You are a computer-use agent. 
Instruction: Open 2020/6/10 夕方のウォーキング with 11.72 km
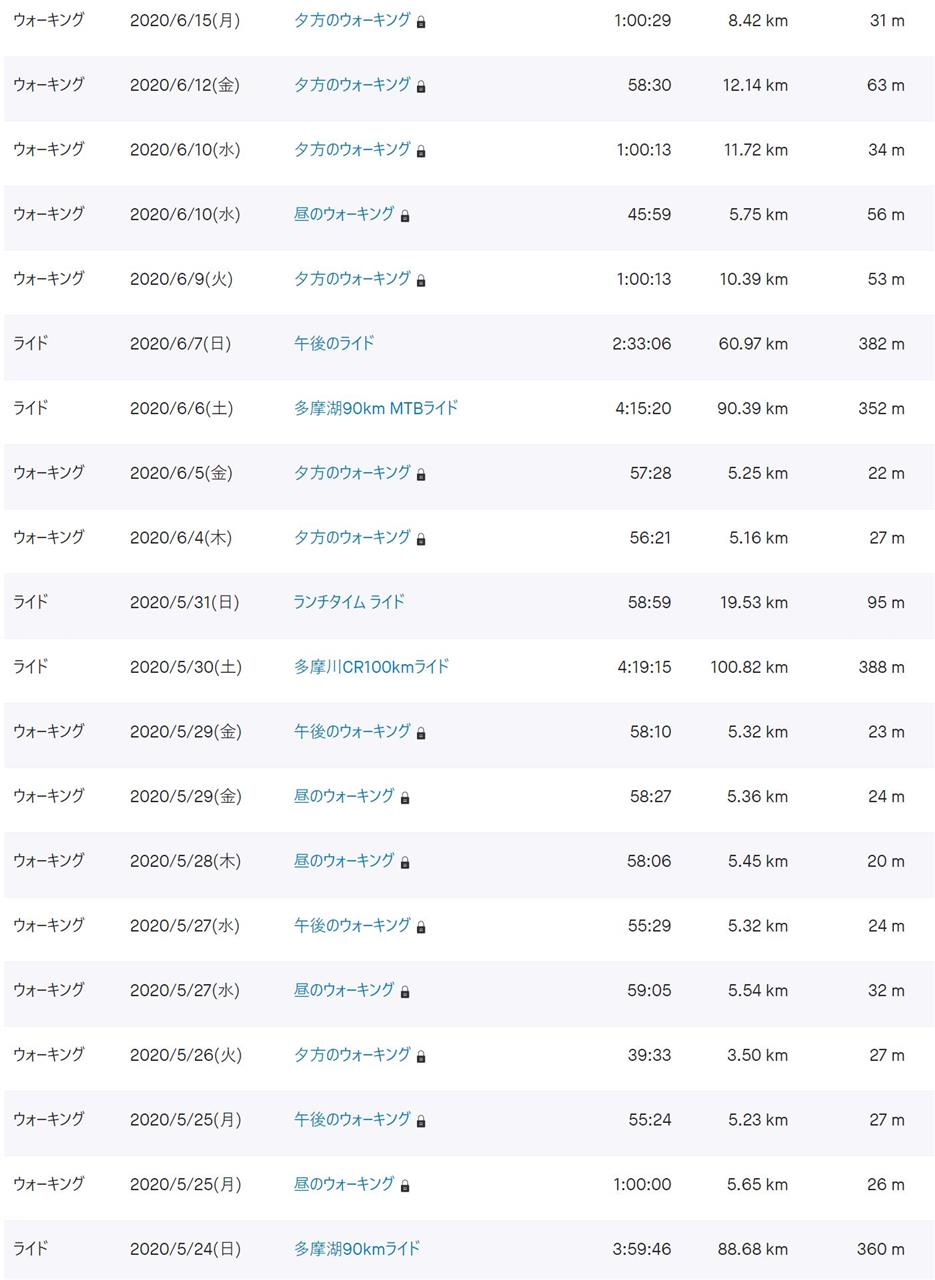(352, 149)
